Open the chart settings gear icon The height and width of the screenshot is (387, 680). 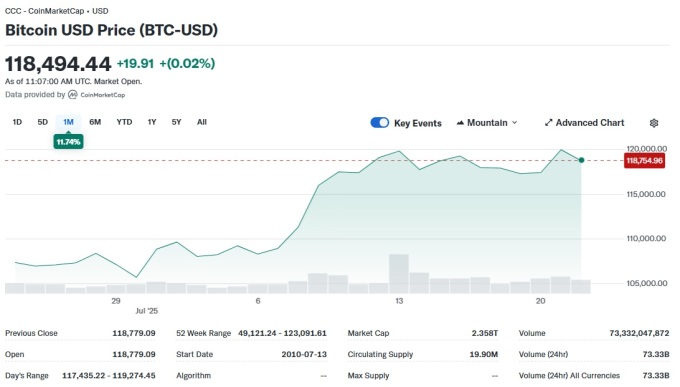pyautogui.click(x=654, y=123)
